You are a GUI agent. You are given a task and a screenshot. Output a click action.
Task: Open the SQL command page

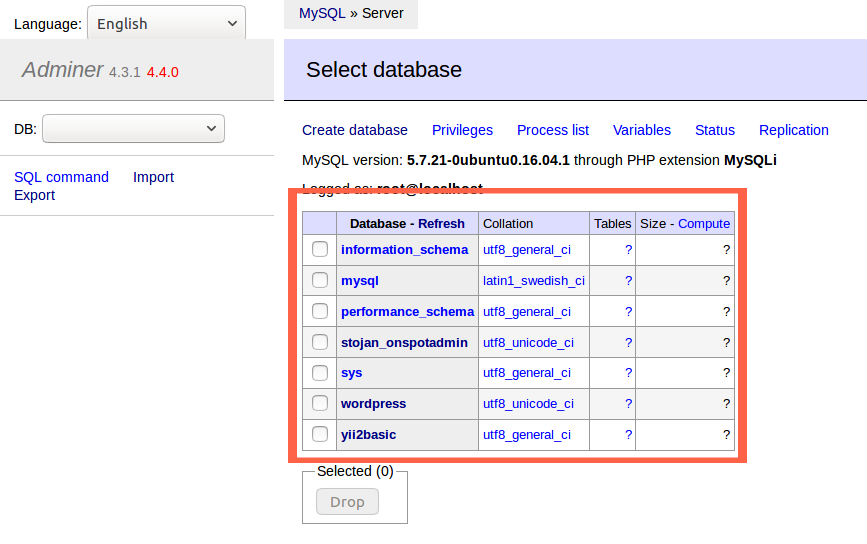(61, 177)
